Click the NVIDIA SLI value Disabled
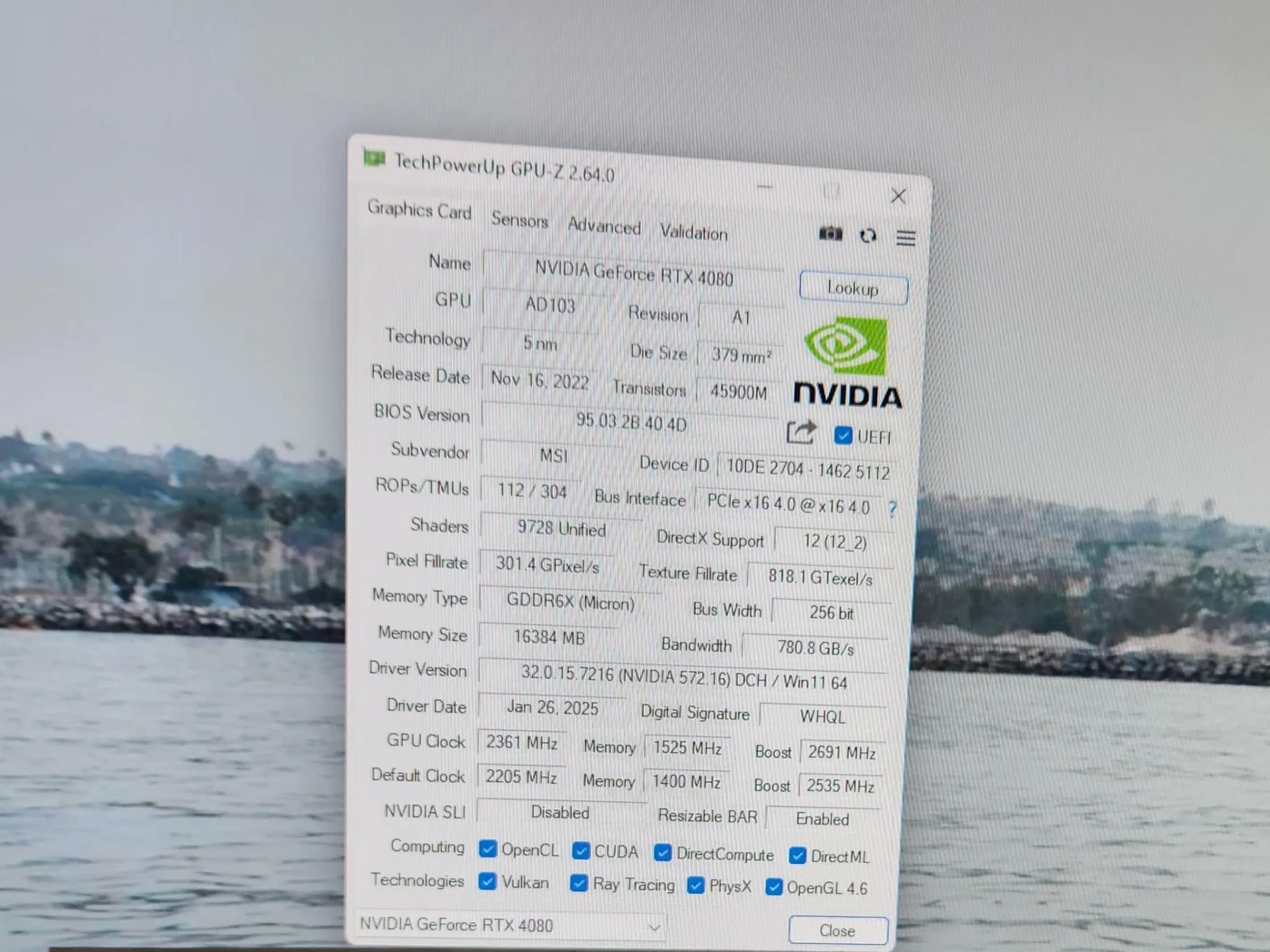The width and height of the screenshot is (1270, 952). [x=561, y=813]
